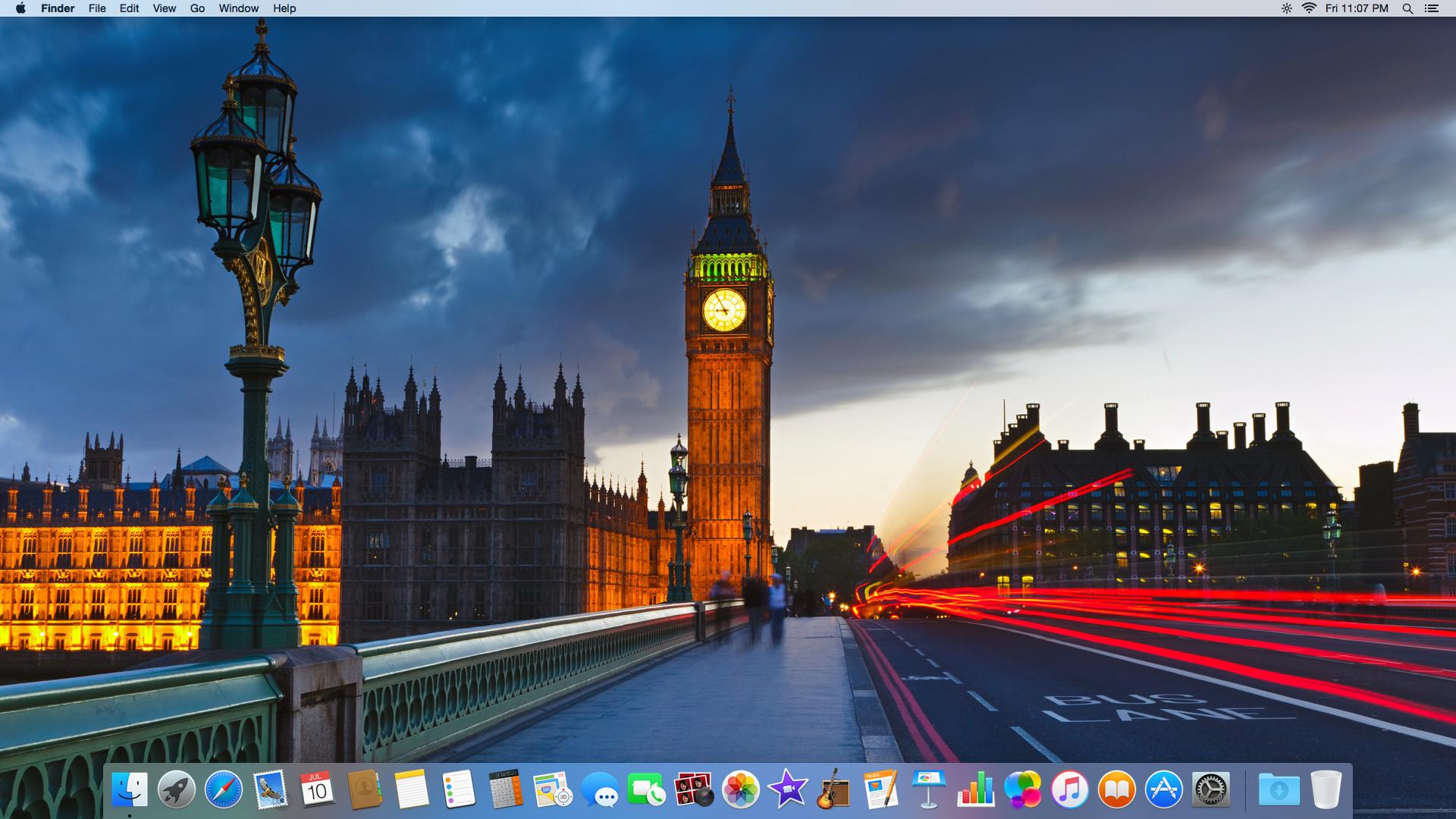Open the Apple menu
1456x819 pixels.
pyautogui.click(x=20, y=8)
